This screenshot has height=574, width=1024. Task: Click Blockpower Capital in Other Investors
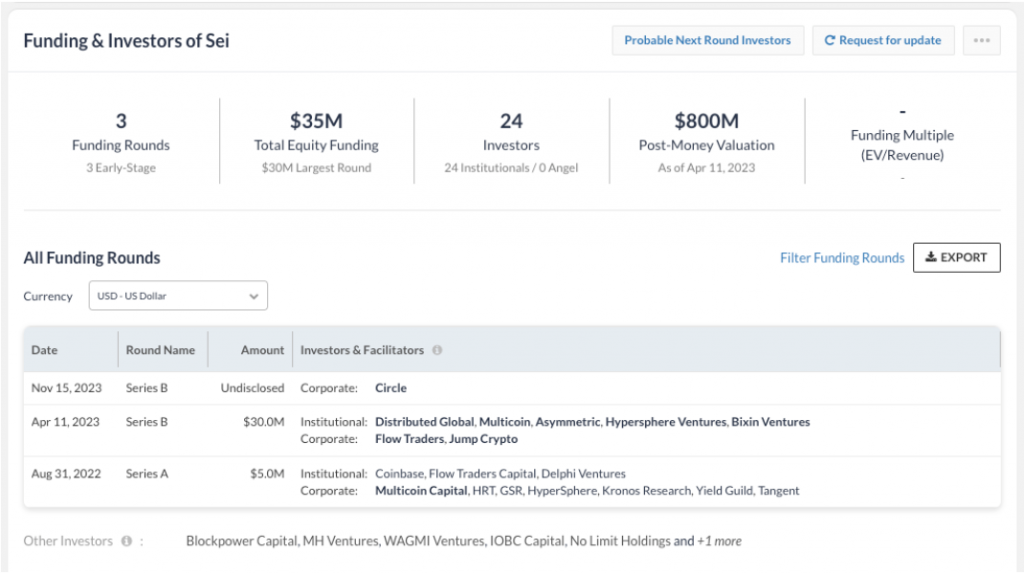pyautogui.click(x=241, y=541)
